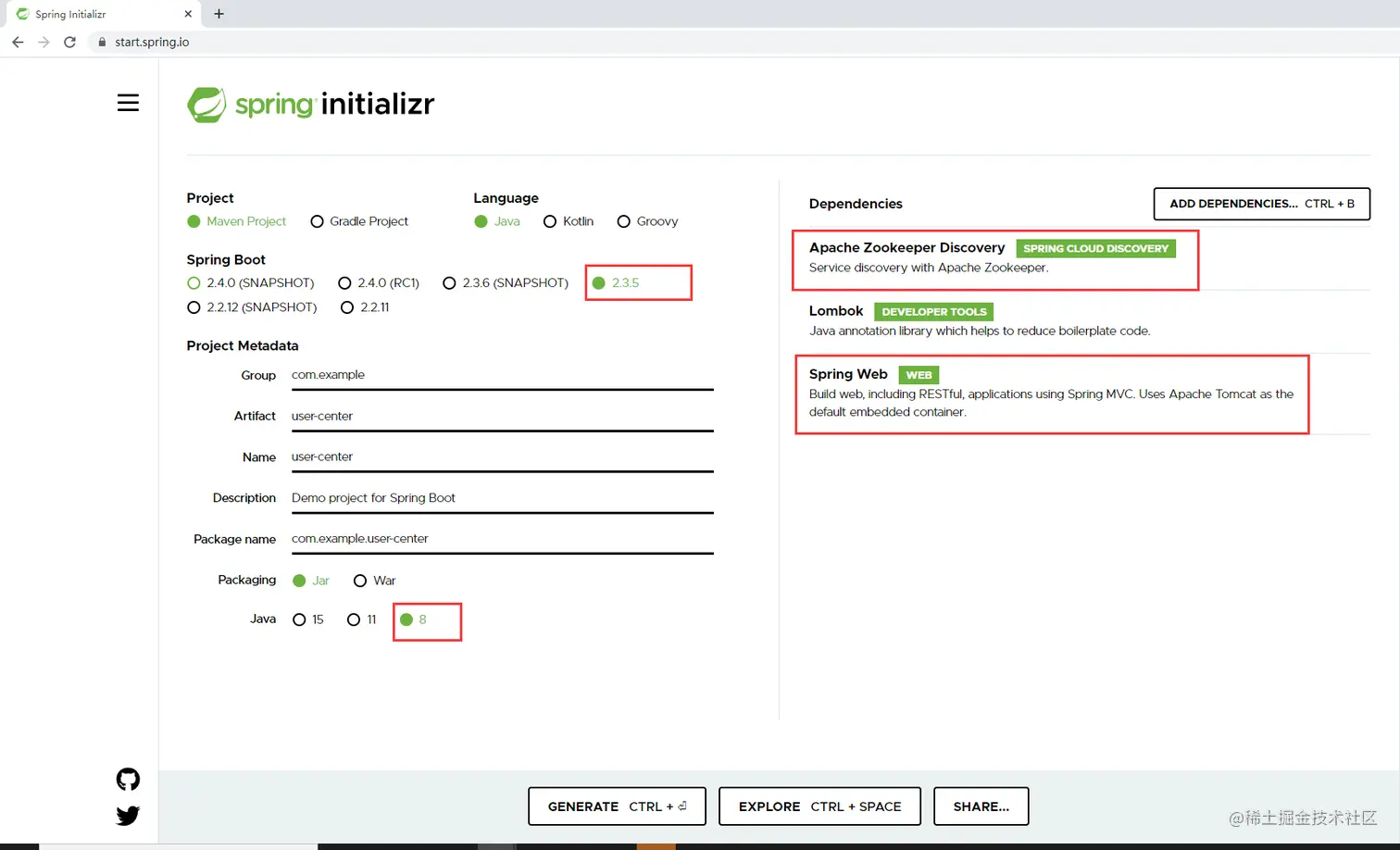Set packaging to War

coord(375,581)
